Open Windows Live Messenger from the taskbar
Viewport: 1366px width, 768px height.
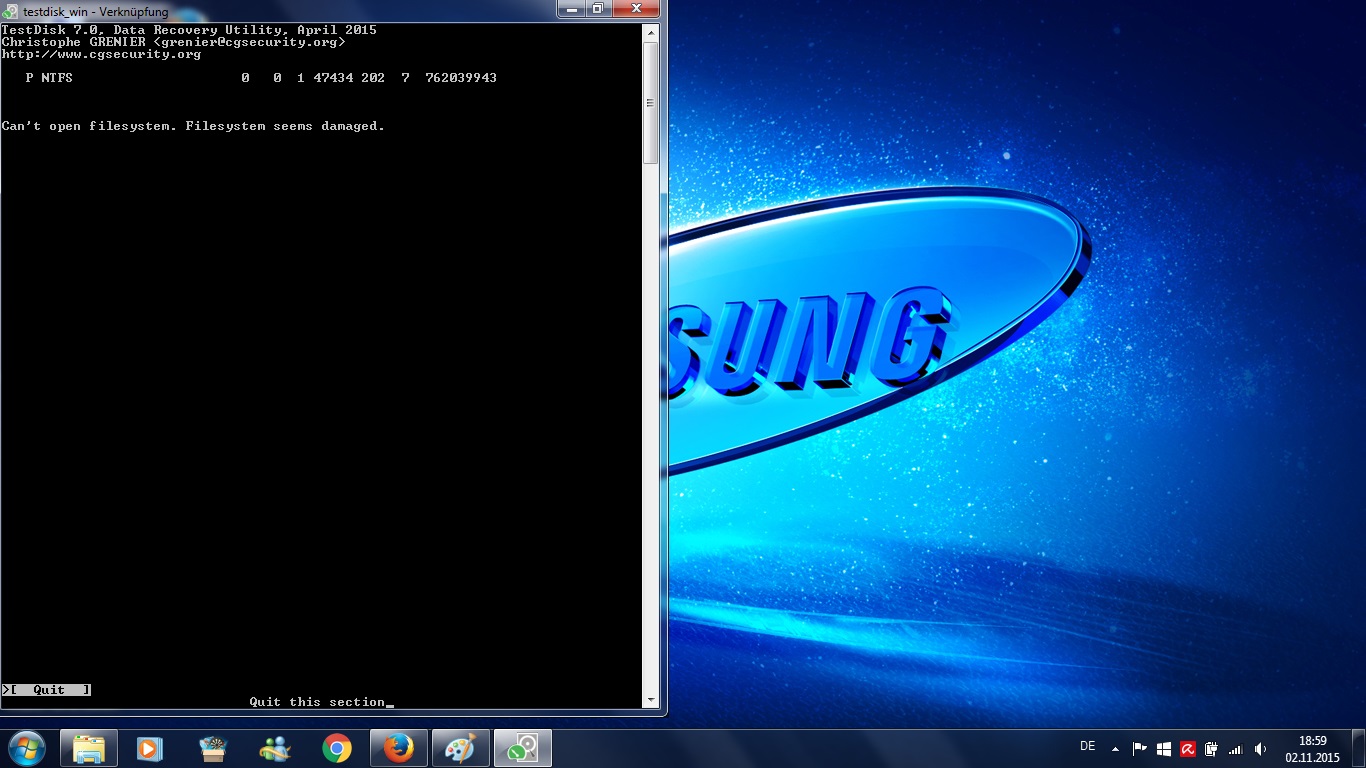coord(274,748)
